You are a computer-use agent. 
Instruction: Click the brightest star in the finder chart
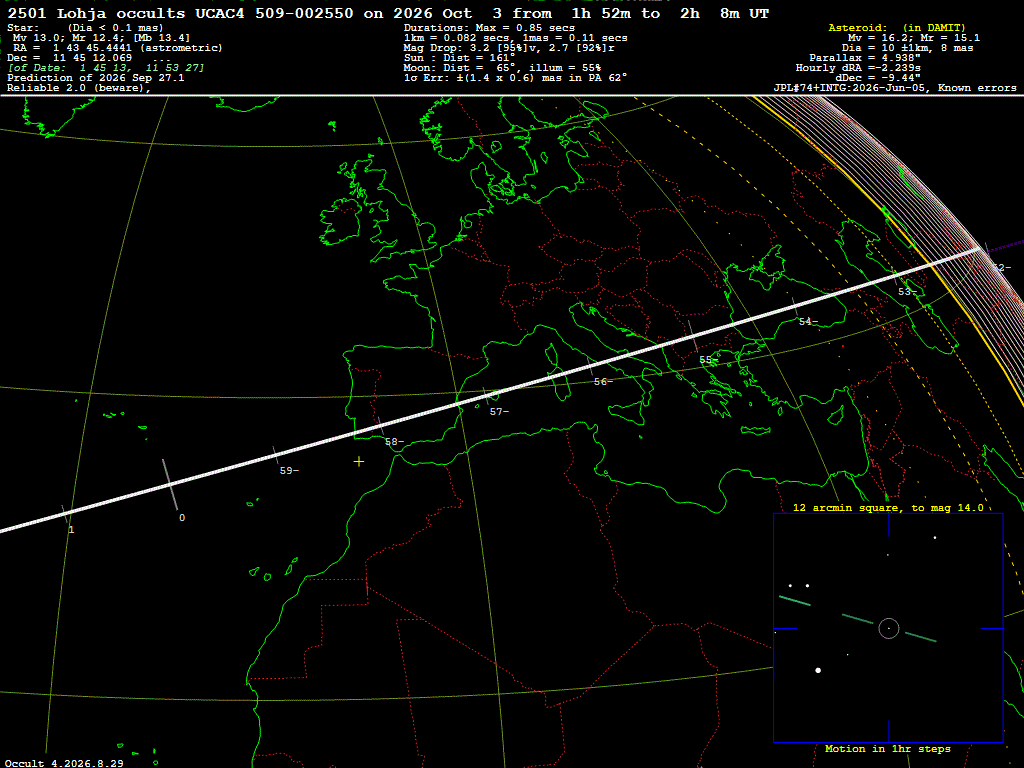(818, 670)
